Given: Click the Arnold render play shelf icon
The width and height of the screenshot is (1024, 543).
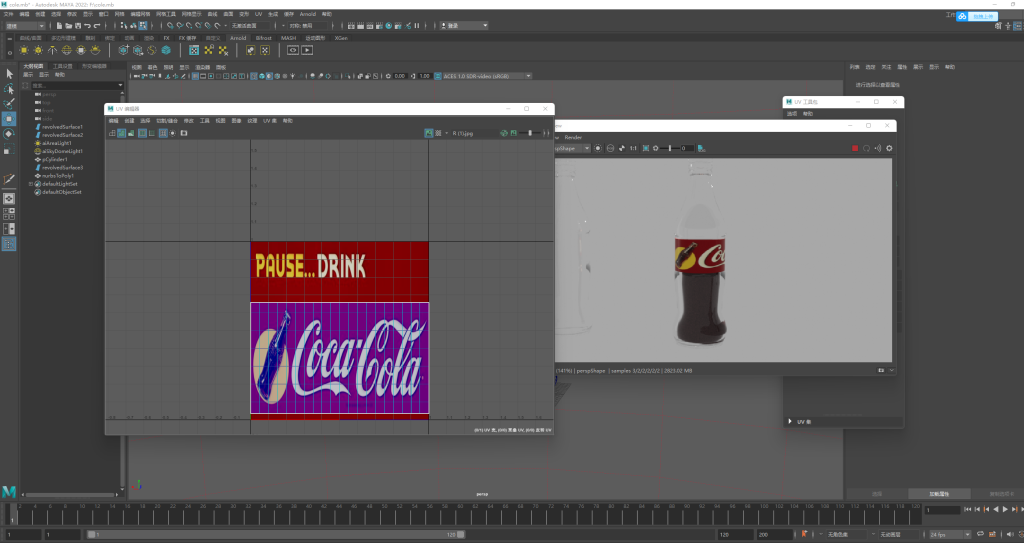Looking at the screenshot, I should coord(307,50).
